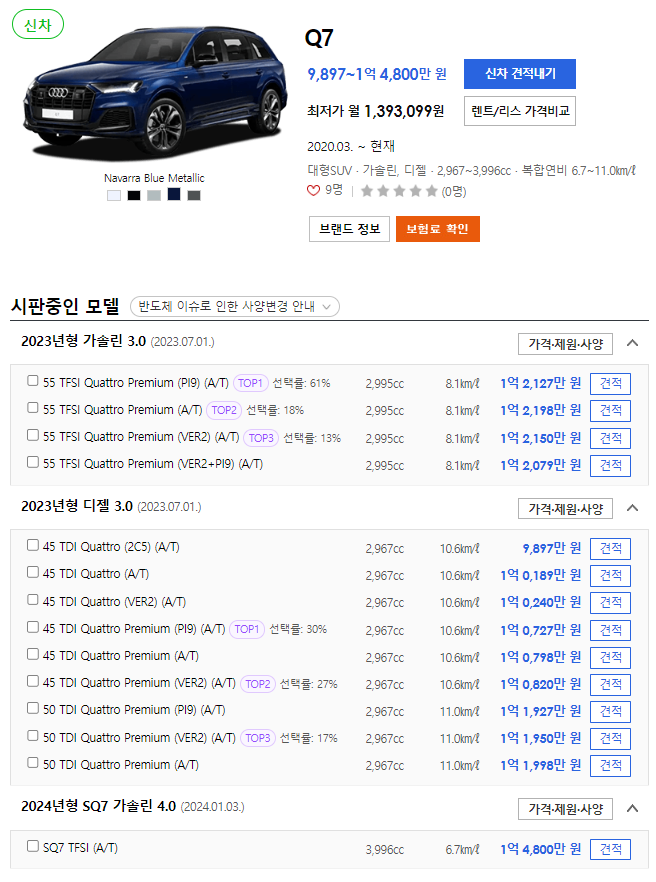Click 견적 for the 9,897만 원 trim
The width and height of the screenshot is (656, 882).
click(610, 548)
